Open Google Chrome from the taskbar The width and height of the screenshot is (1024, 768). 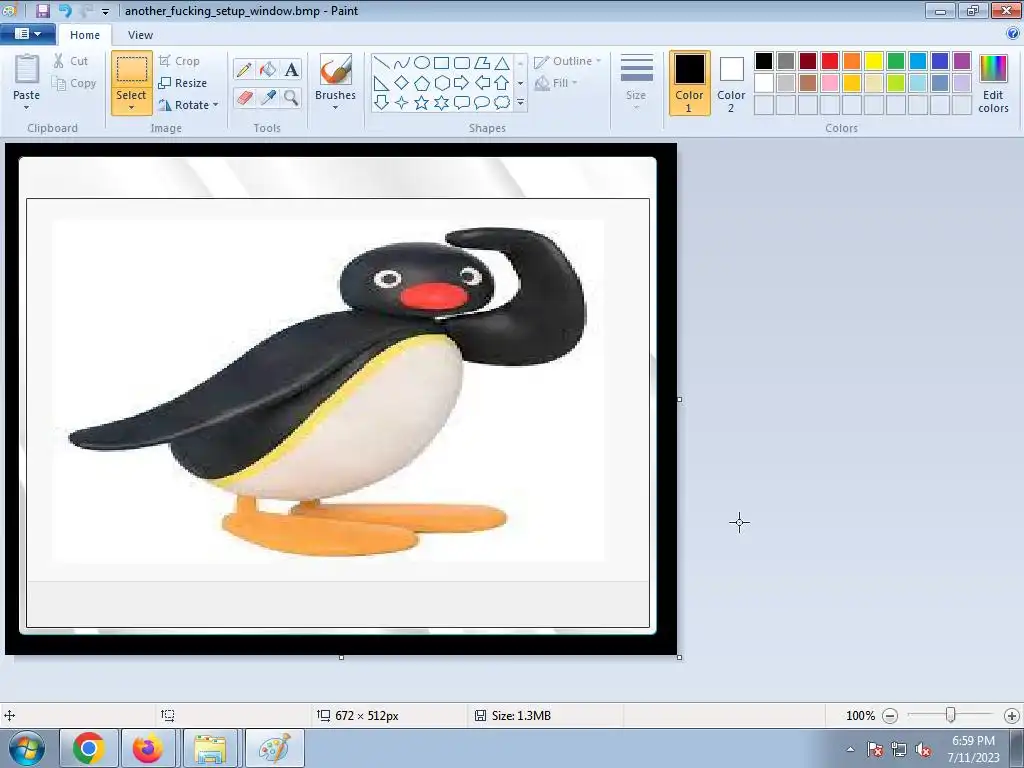click(x=89, y=748)
